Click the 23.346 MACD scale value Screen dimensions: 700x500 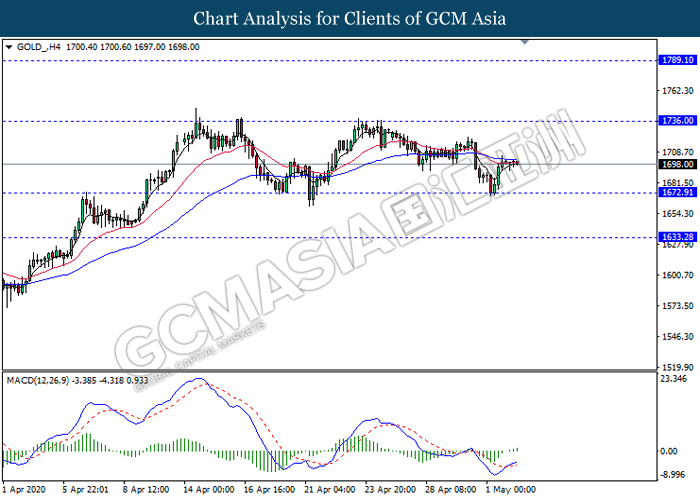pos(673,379)
